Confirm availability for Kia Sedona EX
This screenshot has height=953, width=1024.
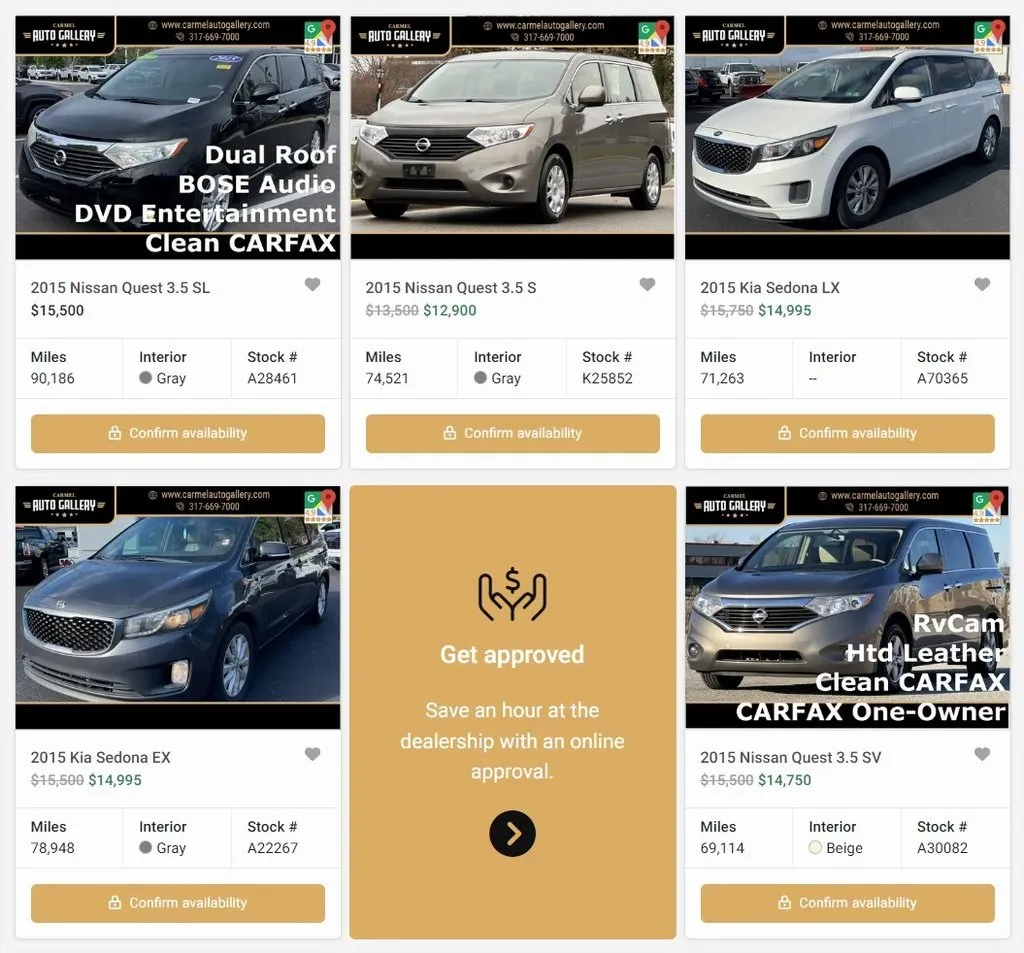coord(178,903)
